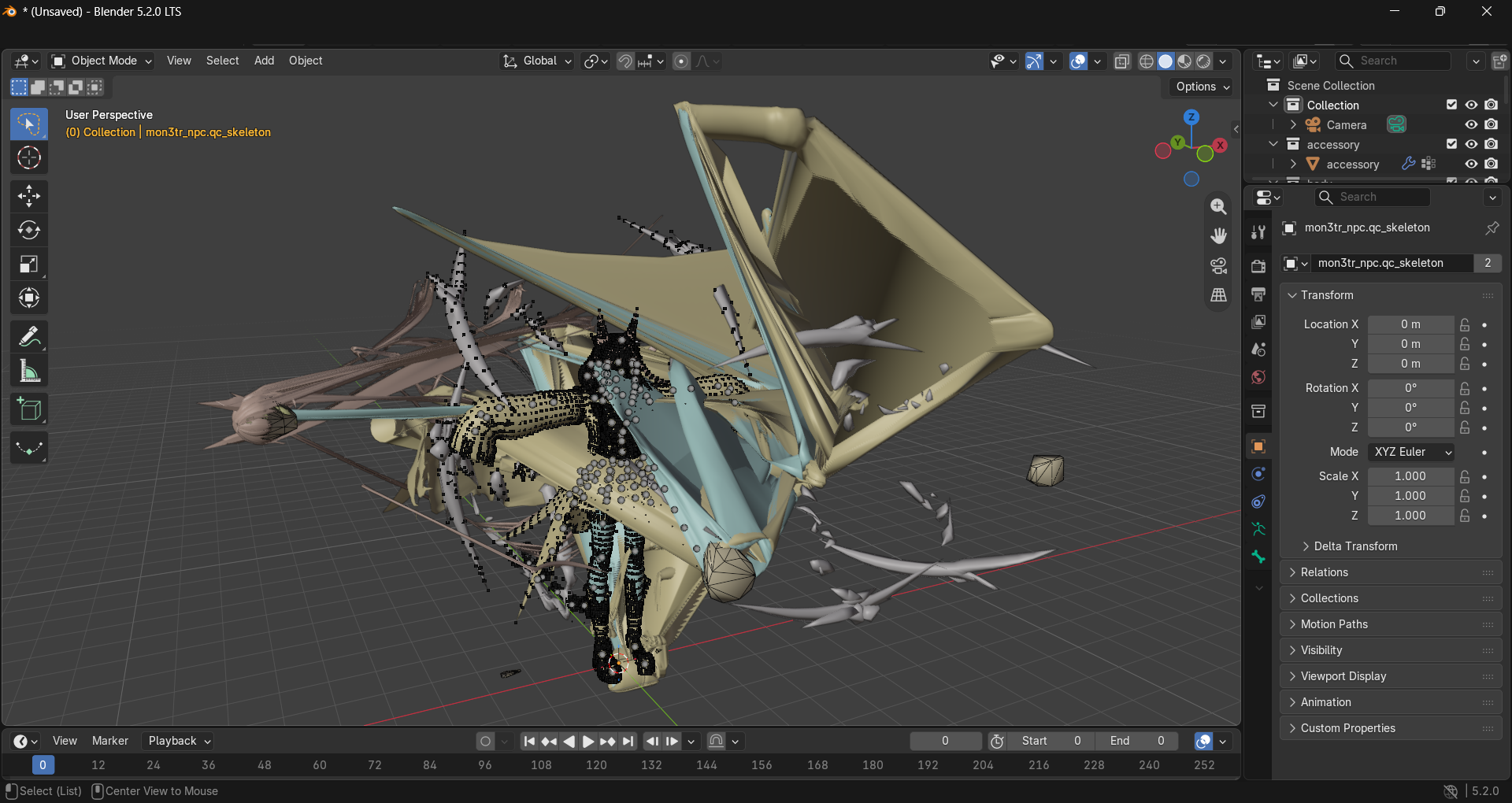Activate the Select Box tool
Screen dimensions: 1512x803
29,124
